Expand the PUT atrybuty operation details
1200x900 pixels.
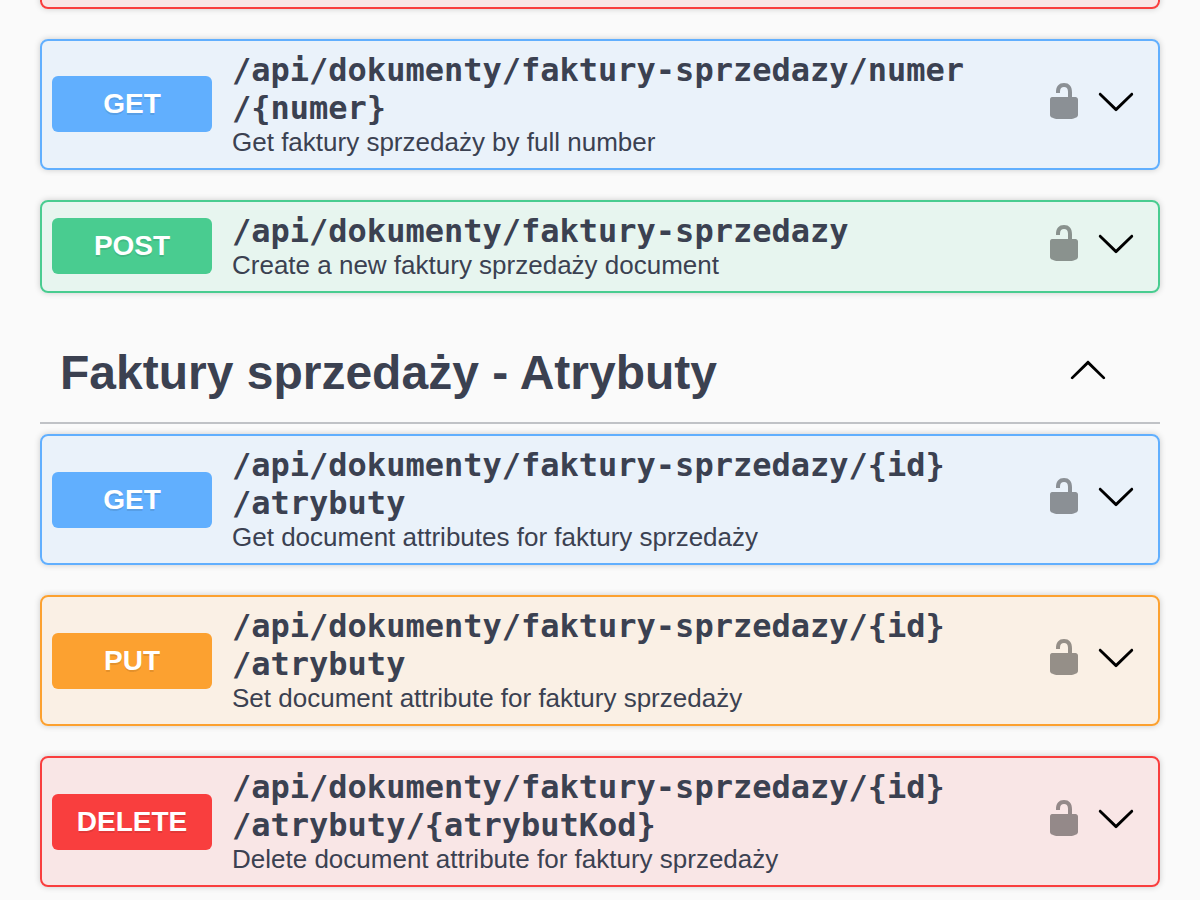pos(1117,657)
